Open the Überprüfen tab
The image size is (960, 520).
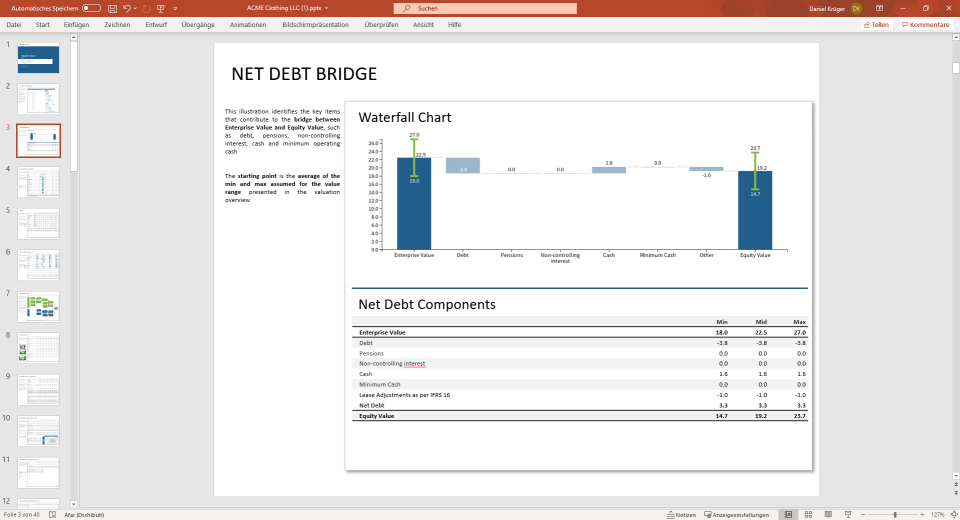tap(381, 24)
